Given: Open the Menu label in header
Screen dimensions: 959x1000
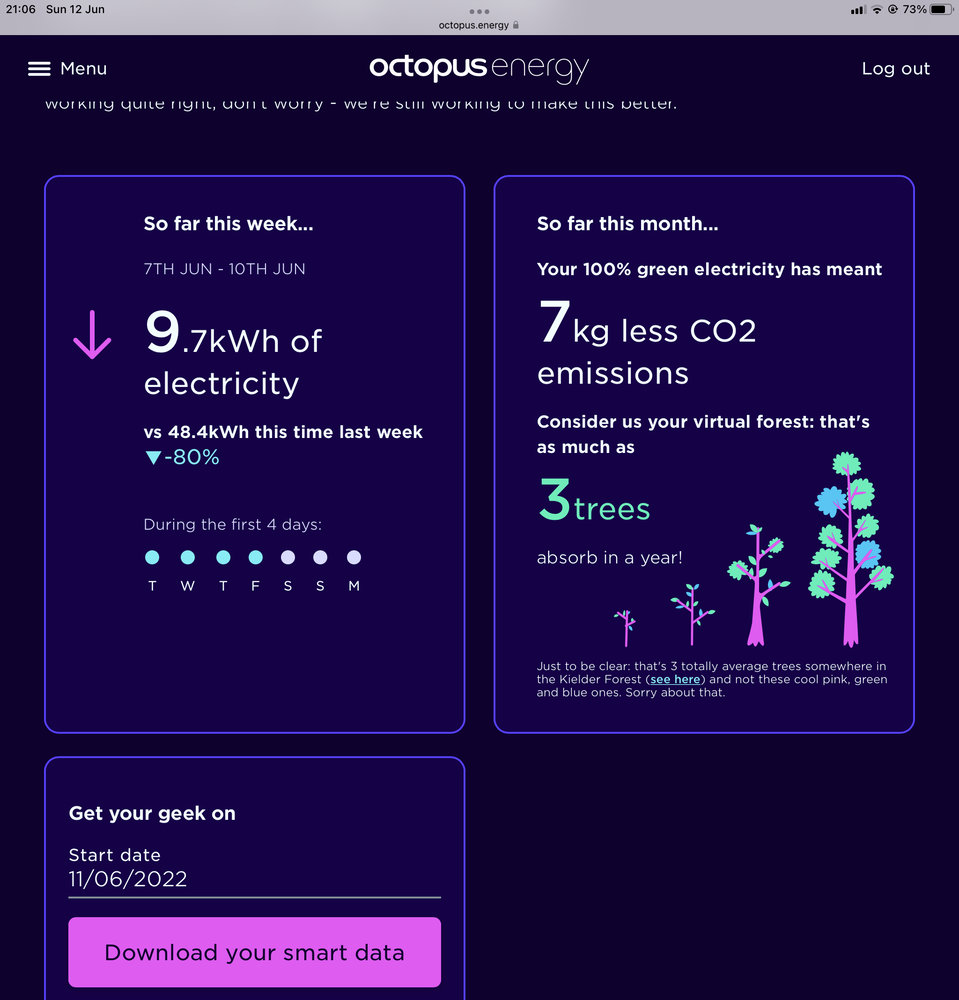Looking at the screenshot, I should (84, 69).
